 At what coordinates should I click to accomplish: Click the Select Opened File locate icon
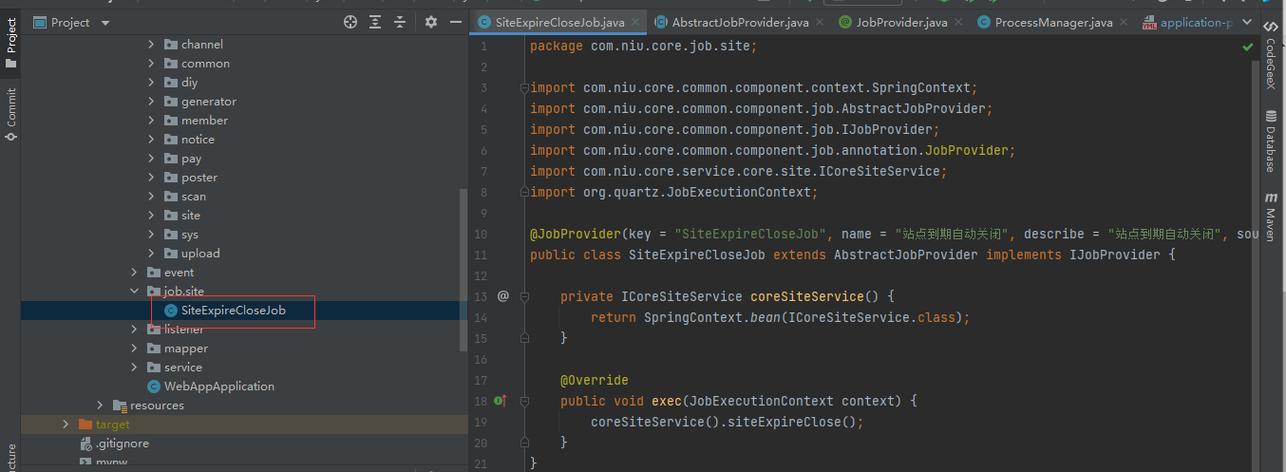(350, 22)
